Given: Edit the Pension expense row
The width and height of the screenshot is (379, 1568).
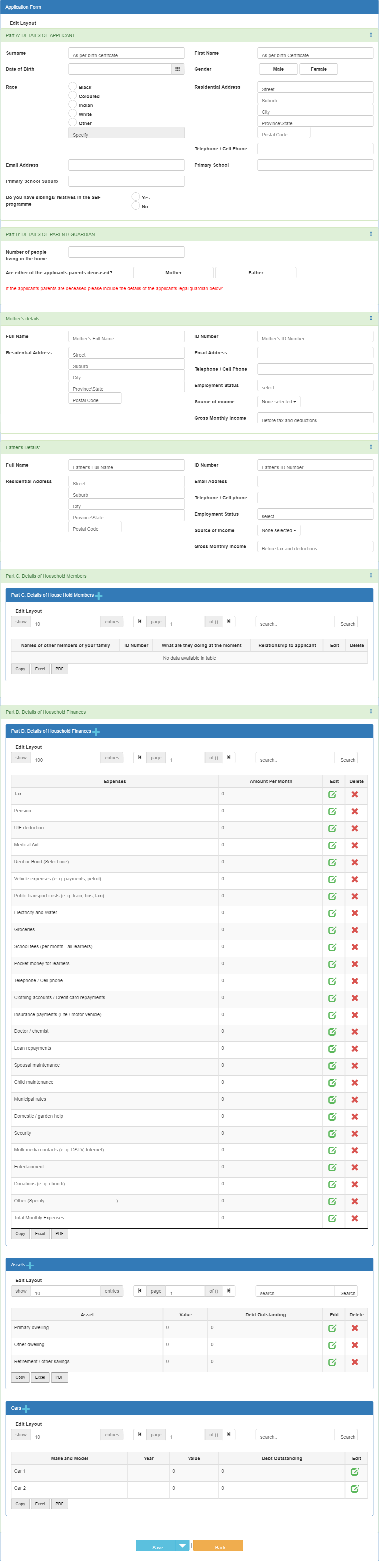Looking at the screenshot, I should coord(333,811).
